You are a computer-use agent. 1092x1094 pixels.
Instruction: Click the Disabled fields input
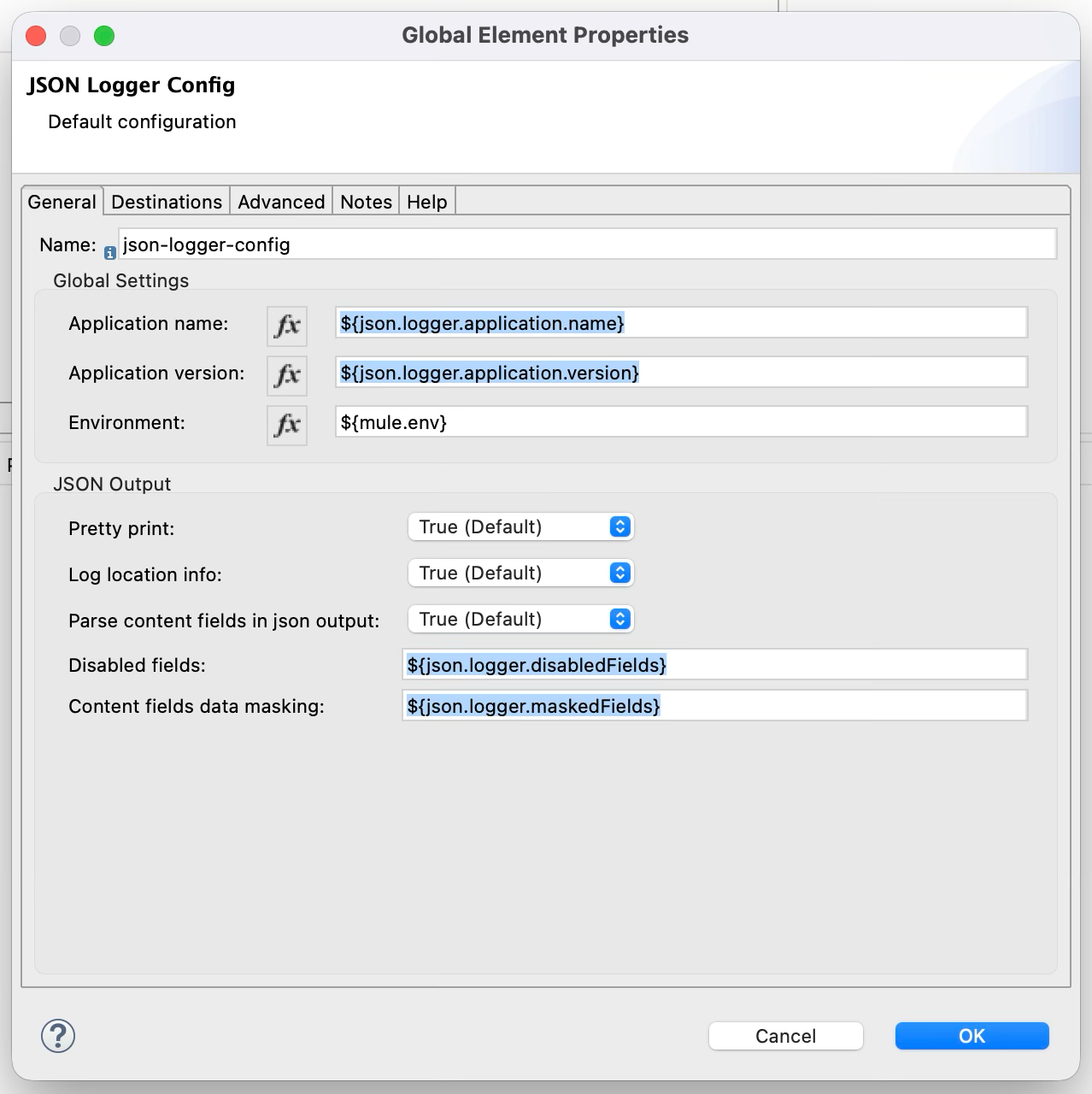714,664
